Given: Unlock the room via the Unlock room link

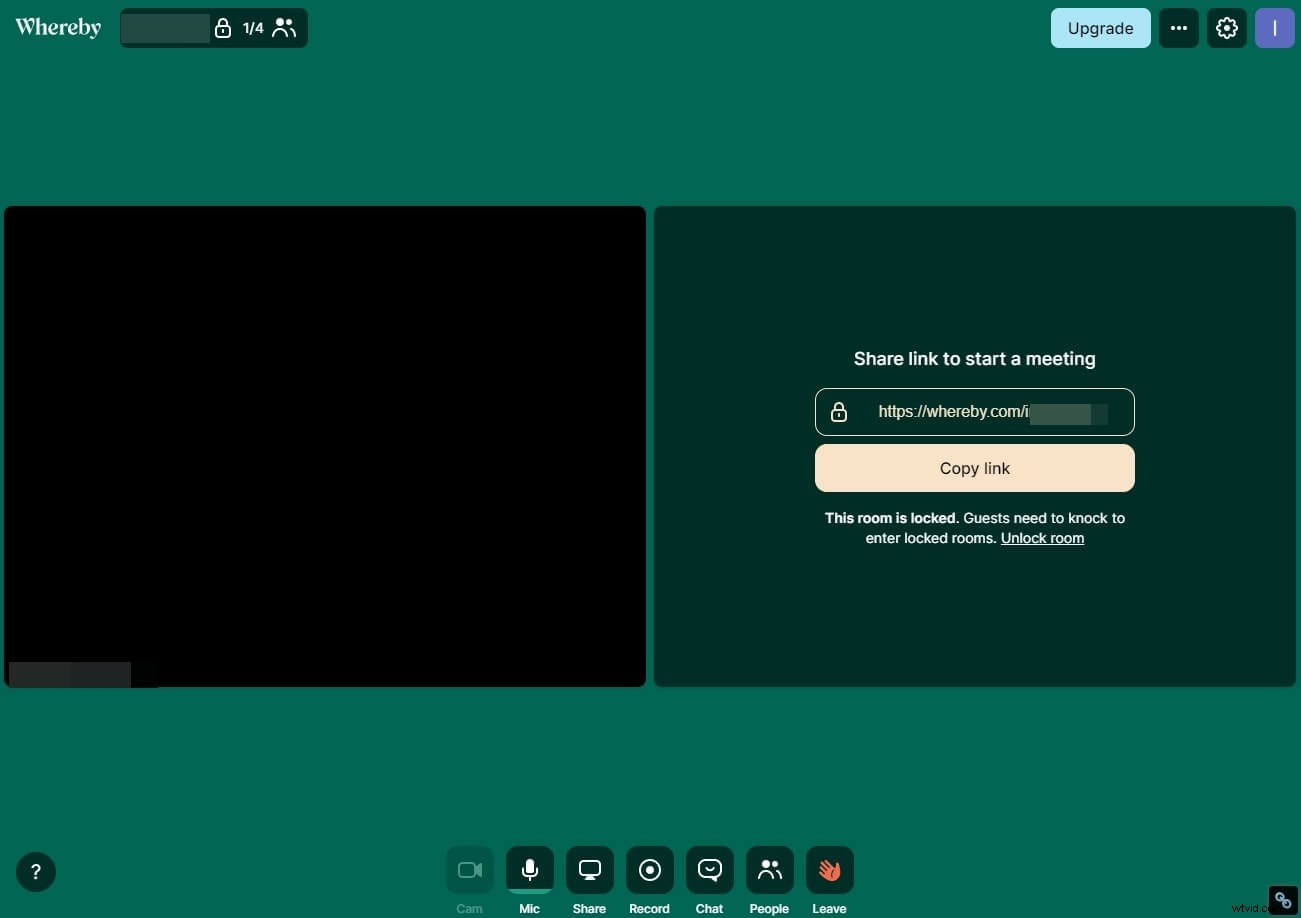Looking at the screenshot, I should [x=1042, y=538].
